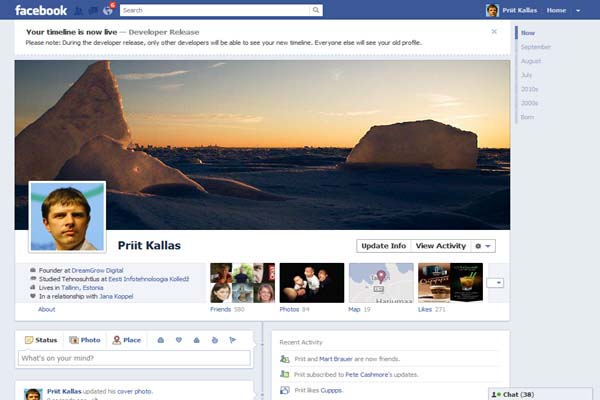Dismiss the timeline developer release notice

[x=494, y=31]
